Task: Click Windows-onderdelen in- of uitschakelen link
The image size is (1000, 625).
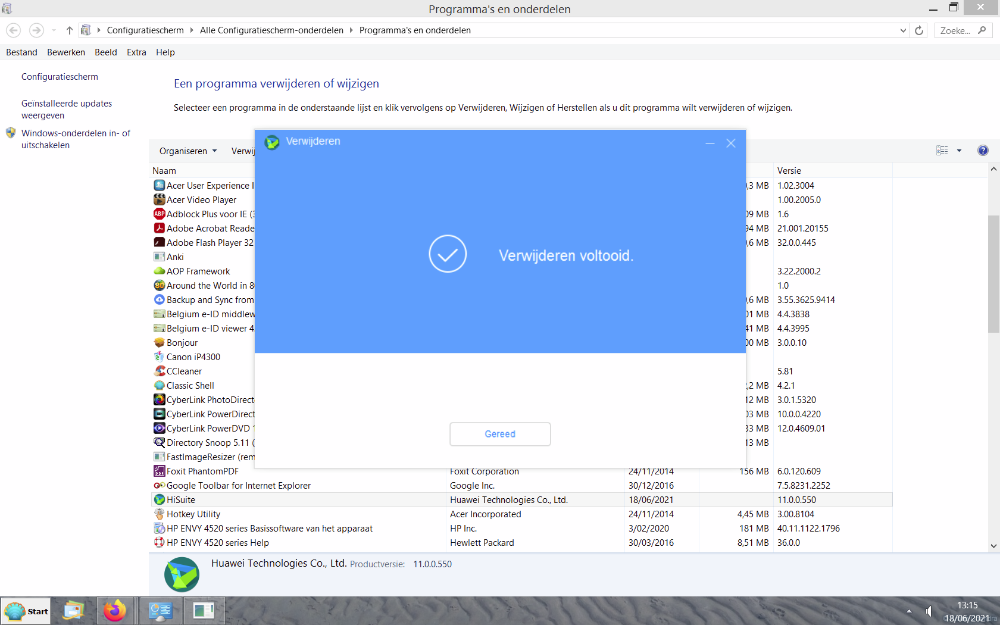Action: [x=75, y=139]
